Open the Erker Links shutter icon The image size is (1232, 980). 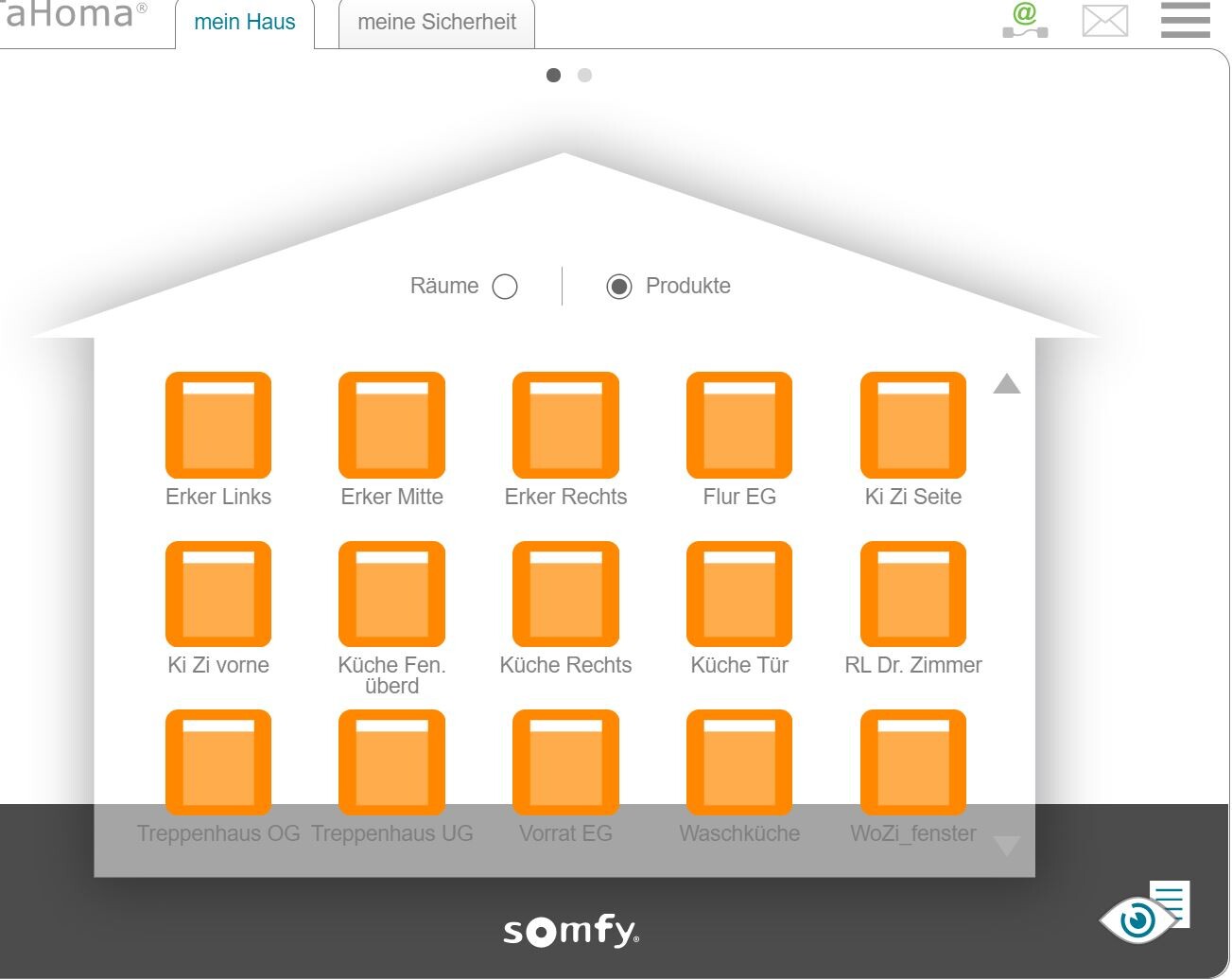click(x=217, y=425)
